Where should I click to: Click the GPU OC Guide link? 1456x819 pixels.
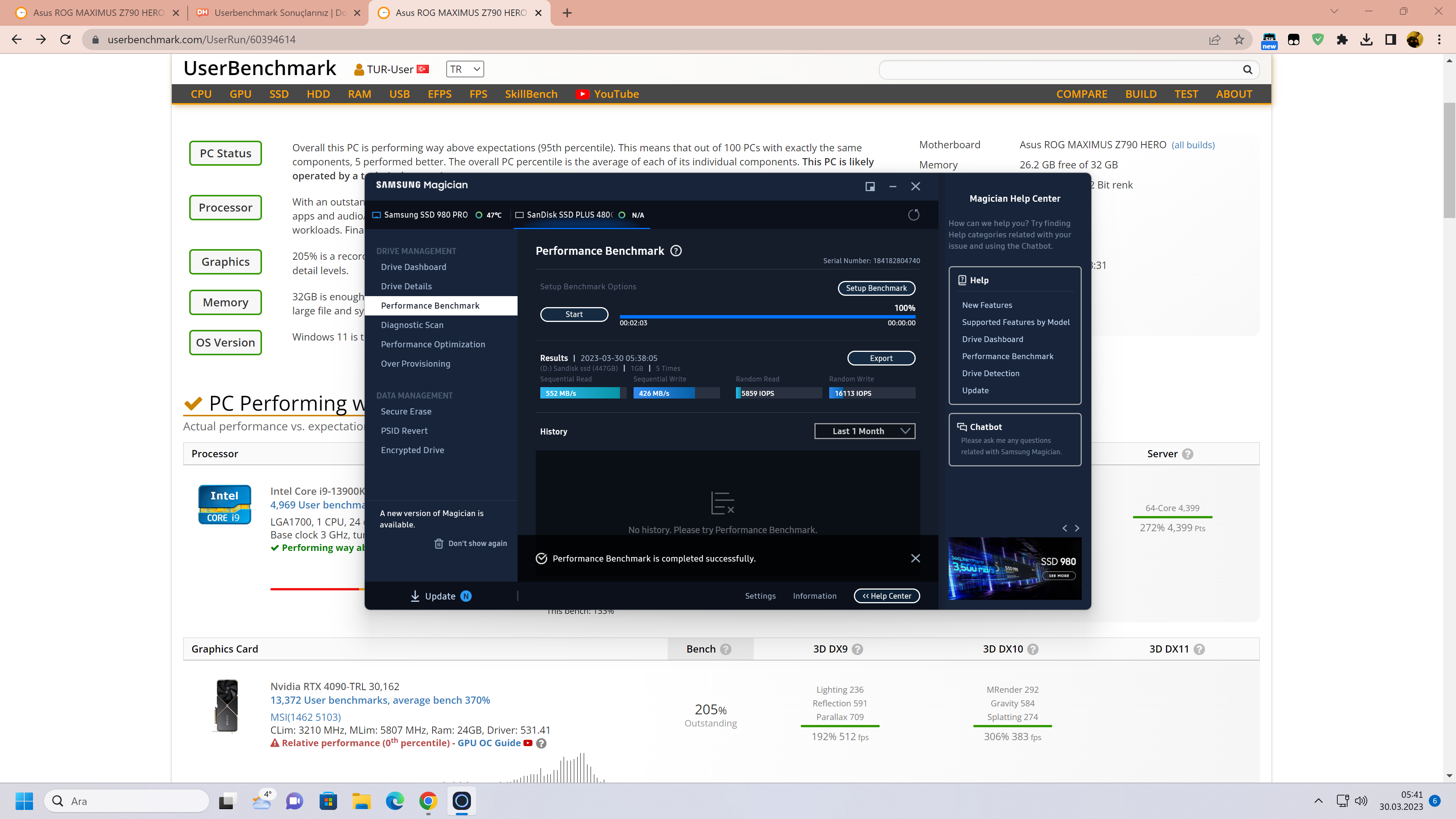click(489, 743)
